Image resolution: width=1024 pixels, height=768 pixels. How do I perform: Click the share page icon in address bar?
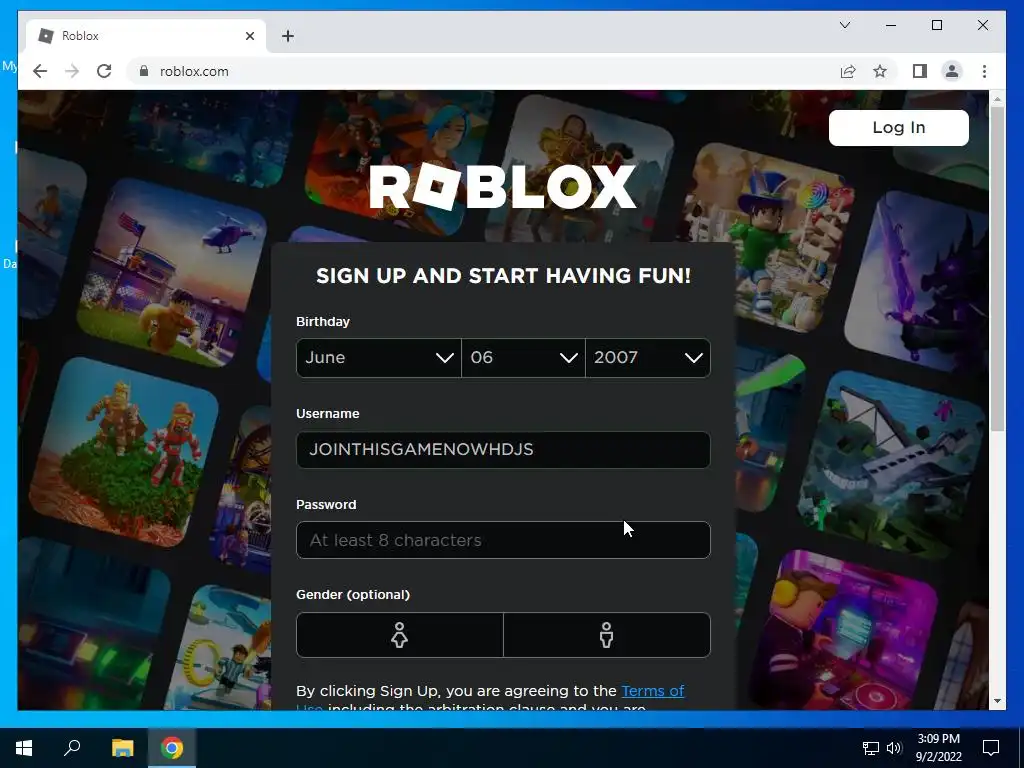tap(848, 71)
